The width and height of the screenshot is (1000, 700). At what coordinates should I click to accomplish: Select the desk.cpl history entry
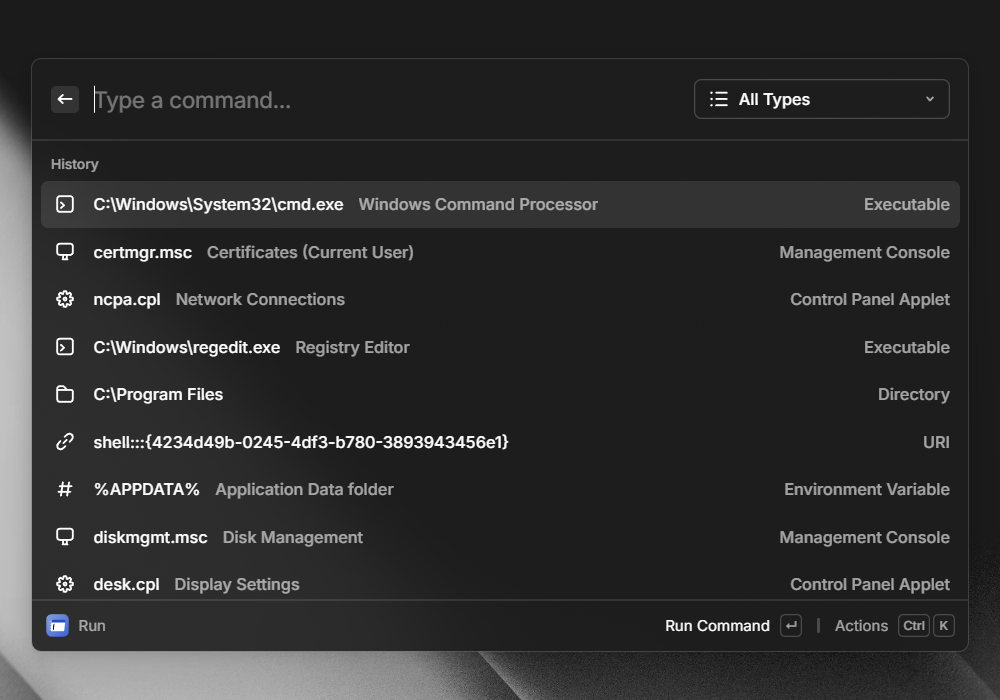[x=500, y=581]
